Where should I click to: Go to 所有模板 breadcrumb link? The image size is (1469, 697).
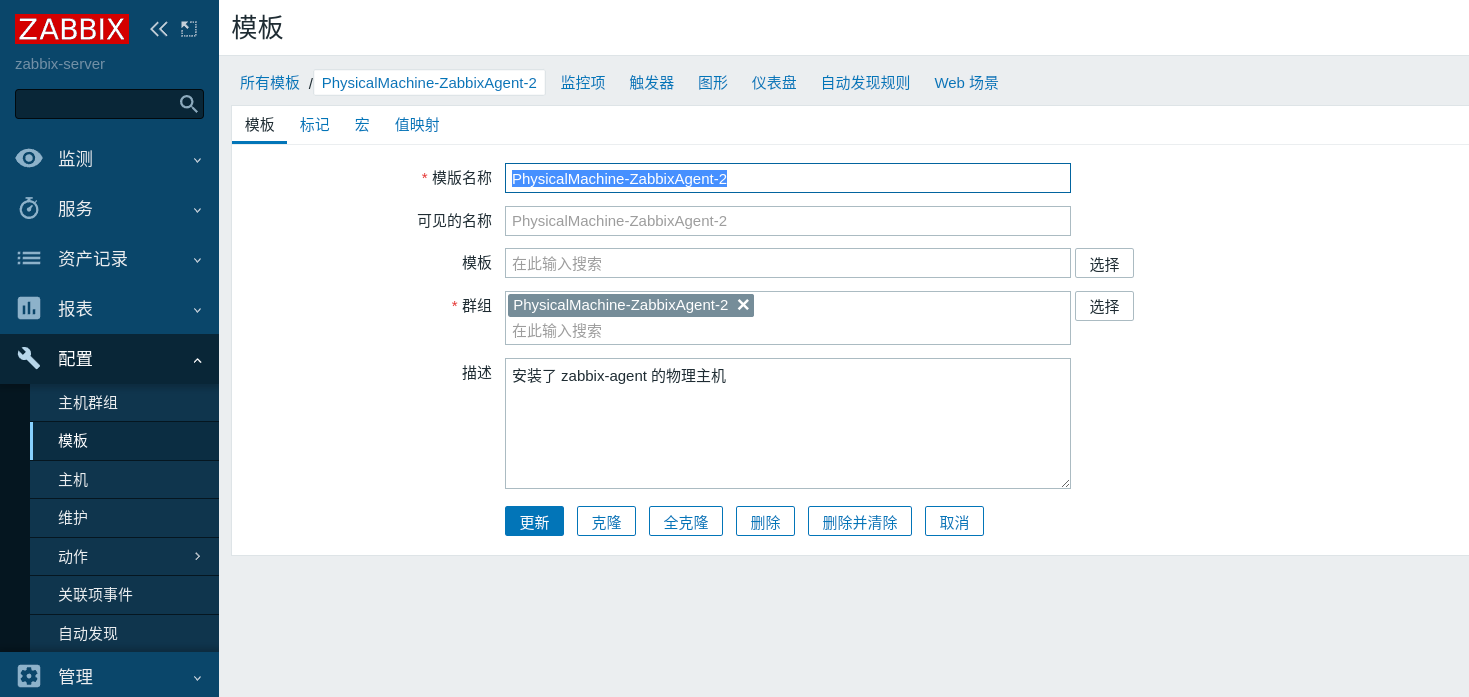point(270,83)
